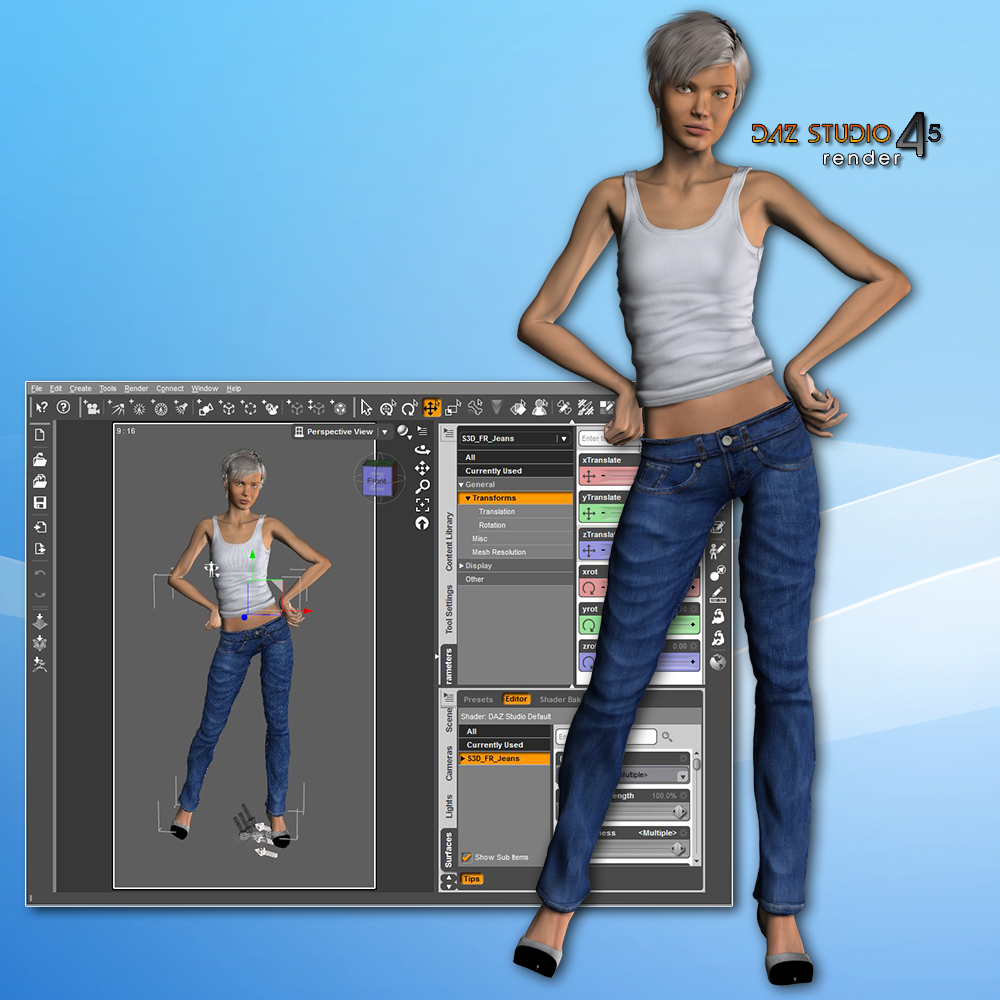1000x1000 pixels.
Task: Click the Frame selection control in viewport
Action: click(422, 505)
